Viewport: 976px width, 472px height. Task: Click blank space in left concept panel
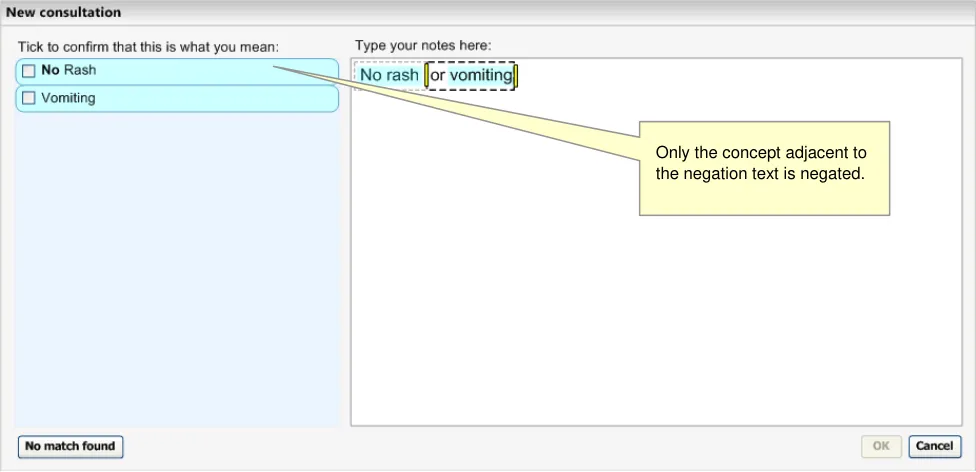tap(177, 270)
